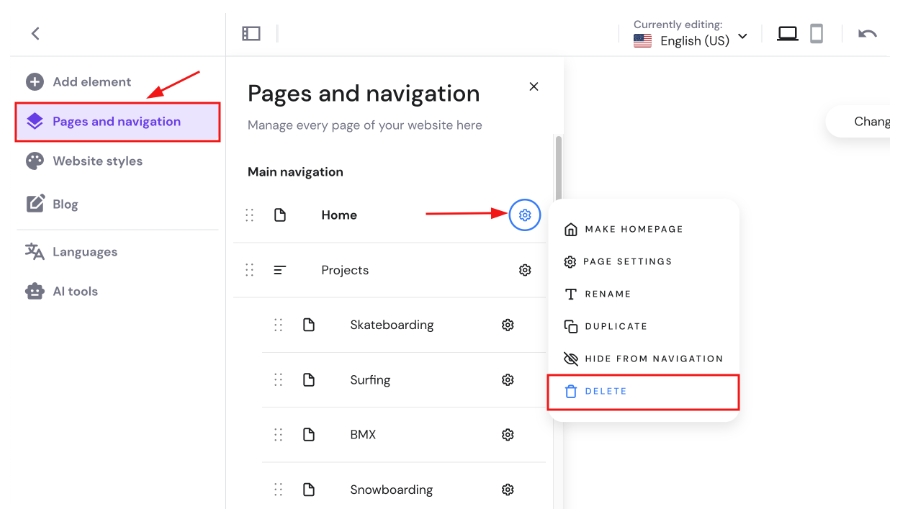Switch to desktop preview icon
The height and width of the screenshot is (529, 924).
pos(787,34)
